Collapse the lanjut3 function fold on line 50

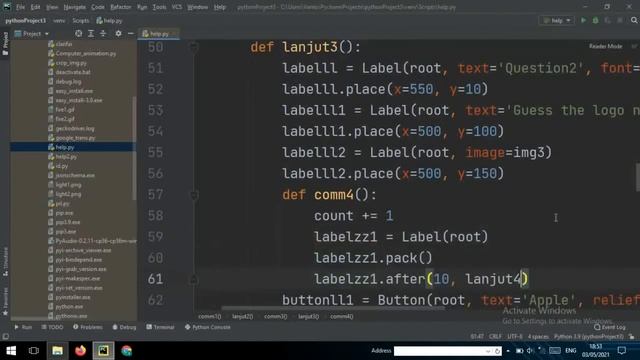click(194, 47)
